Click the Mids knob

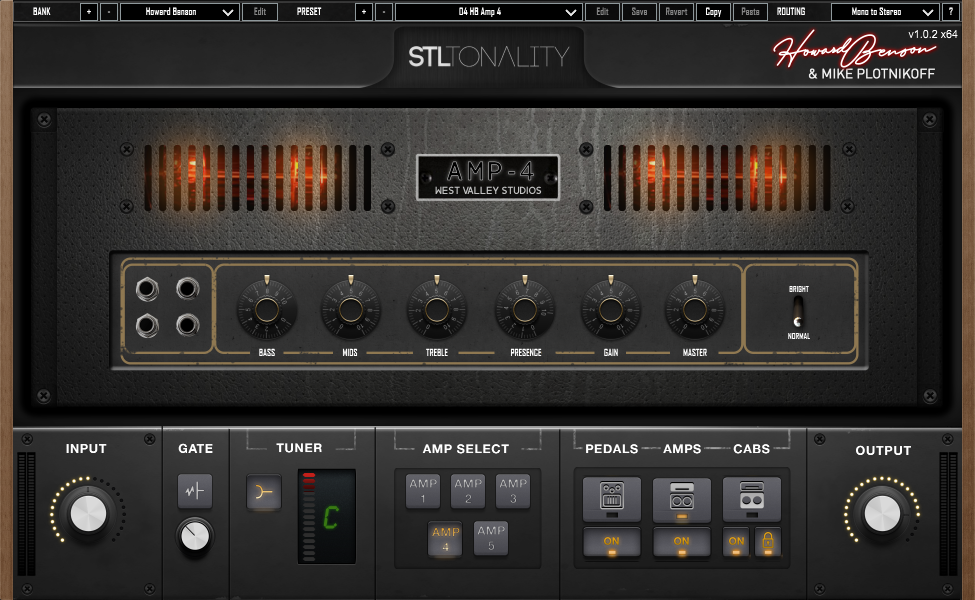click(351, 310)
